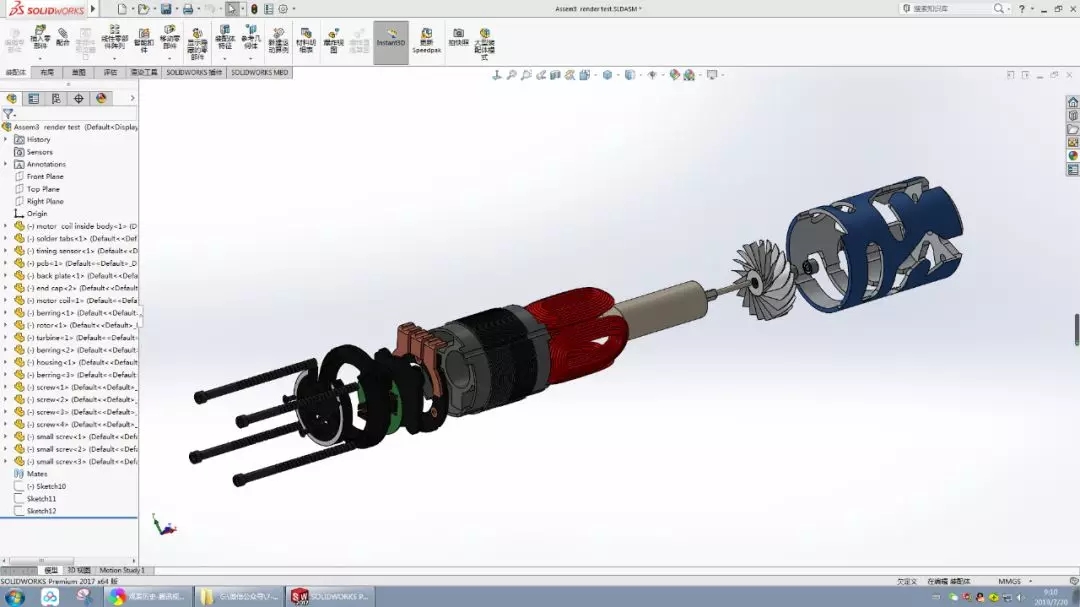Open the Options gear icon
The image size is (1080, 607).
click(283, 9)
